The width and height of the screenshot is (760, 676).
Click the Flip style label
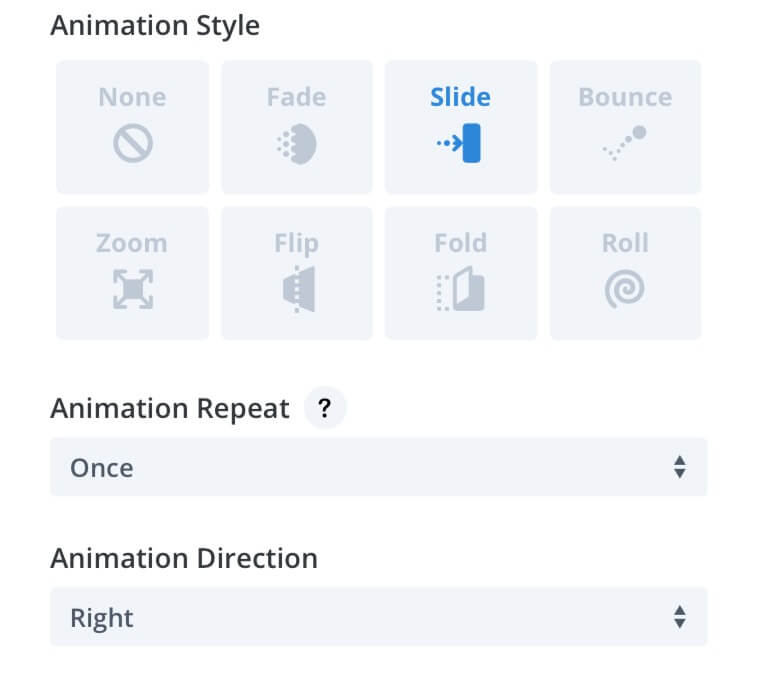(297, 244)
